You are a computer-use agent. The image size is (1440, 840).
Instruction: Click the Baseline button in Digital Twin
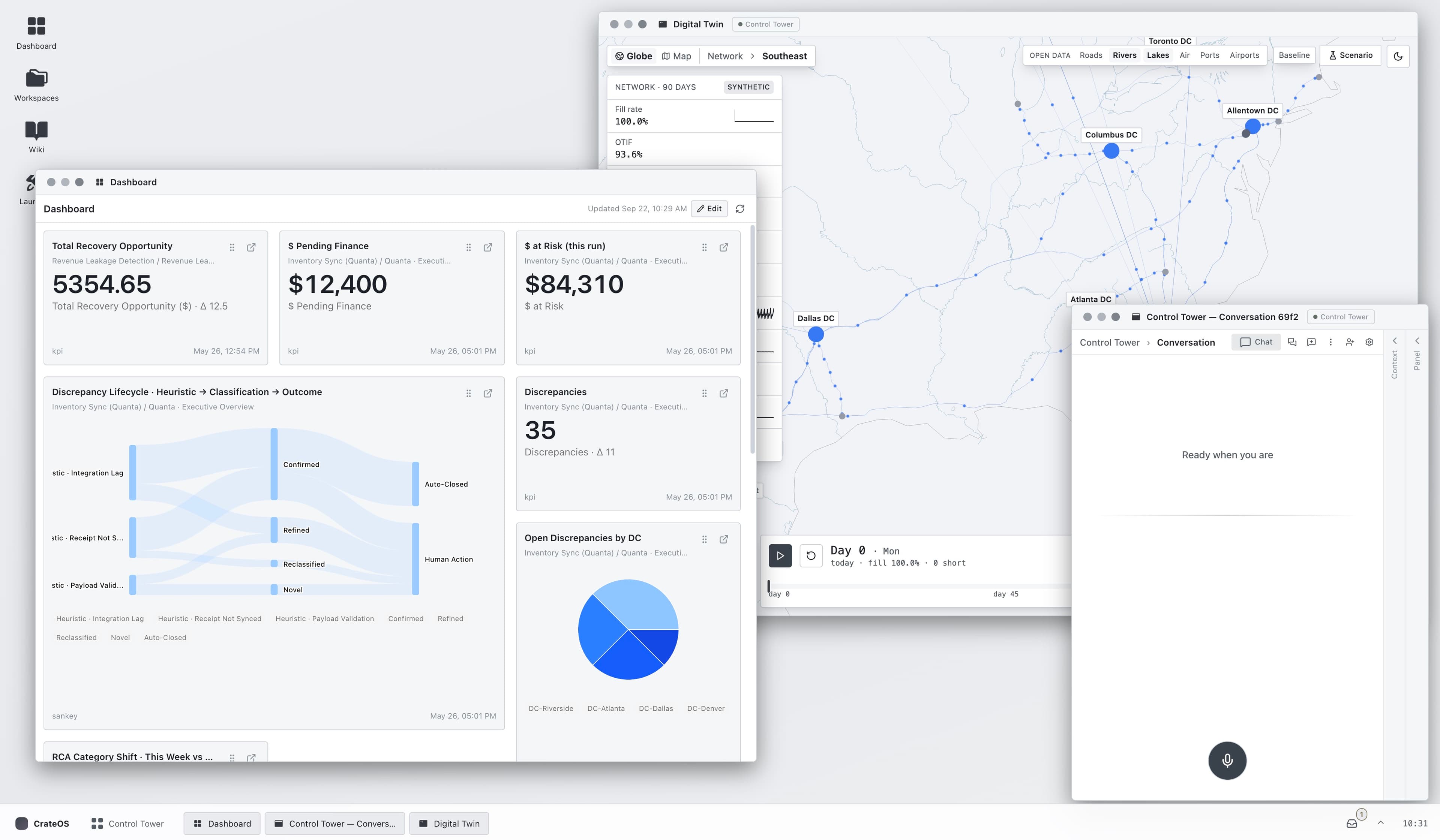click(1294, 55)
